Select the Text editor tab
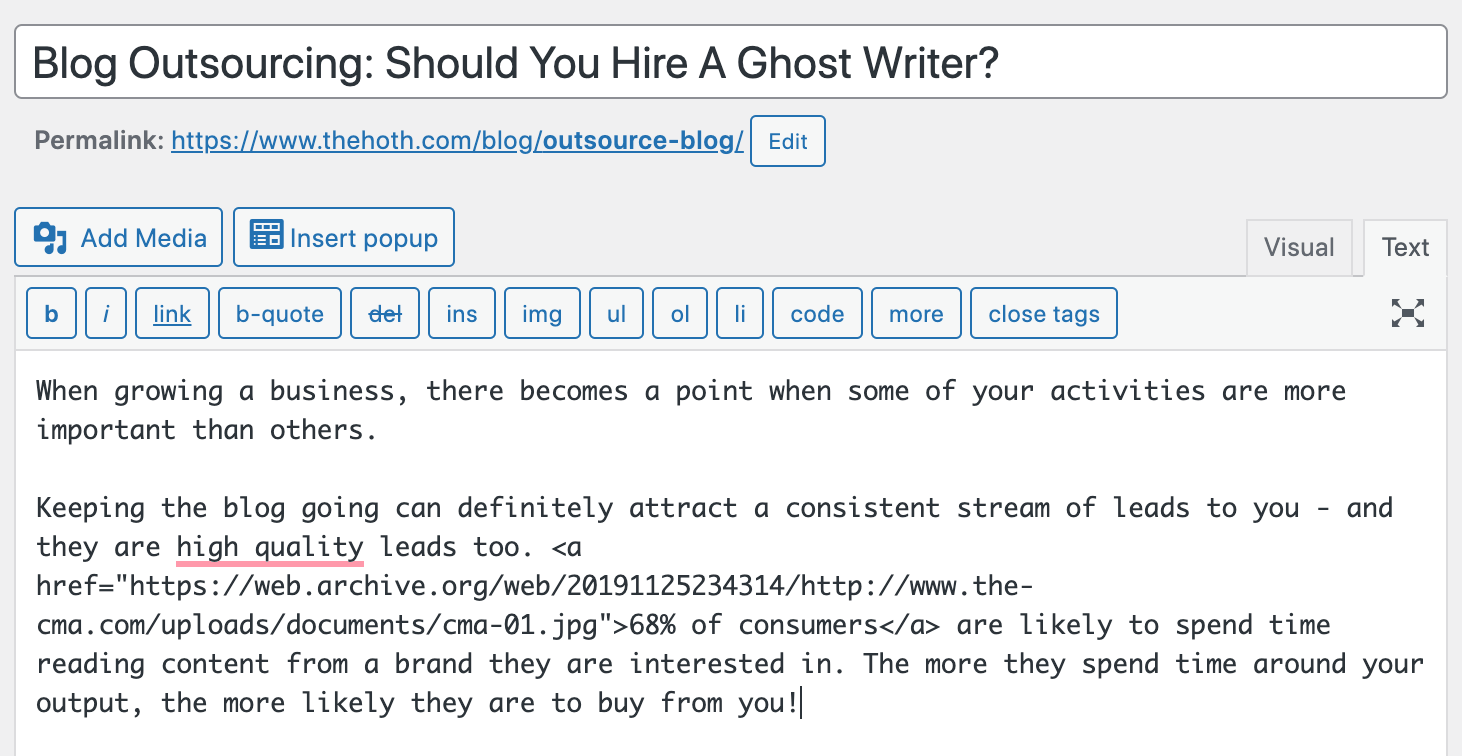Viewport: 1462px width, 756px height. click(1405, 247)
